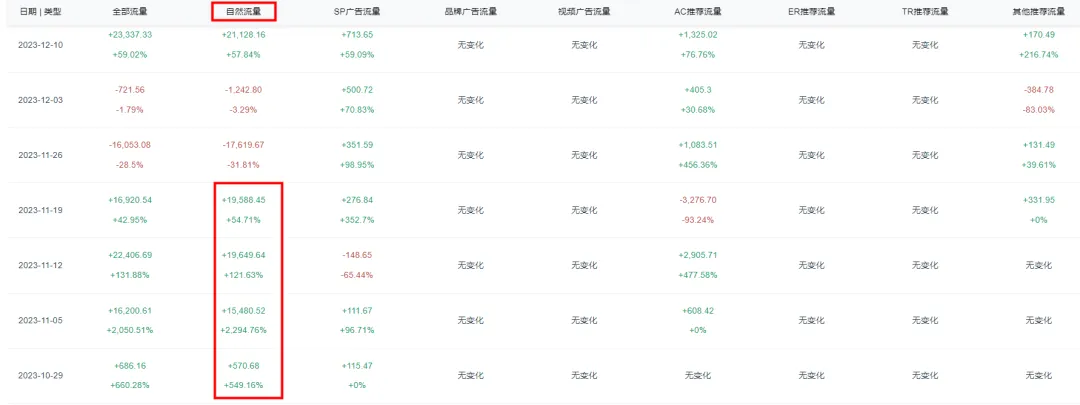Click the 其他推荐流量 column header
The image size is (1080, 405).
pyautogui.click(x=1039, y=12)
